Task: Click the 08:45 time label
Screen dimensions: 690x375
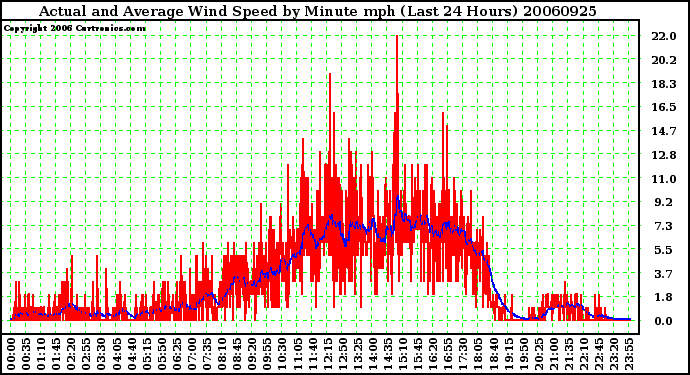Action: pyautogui.click(x=236, y=354)
